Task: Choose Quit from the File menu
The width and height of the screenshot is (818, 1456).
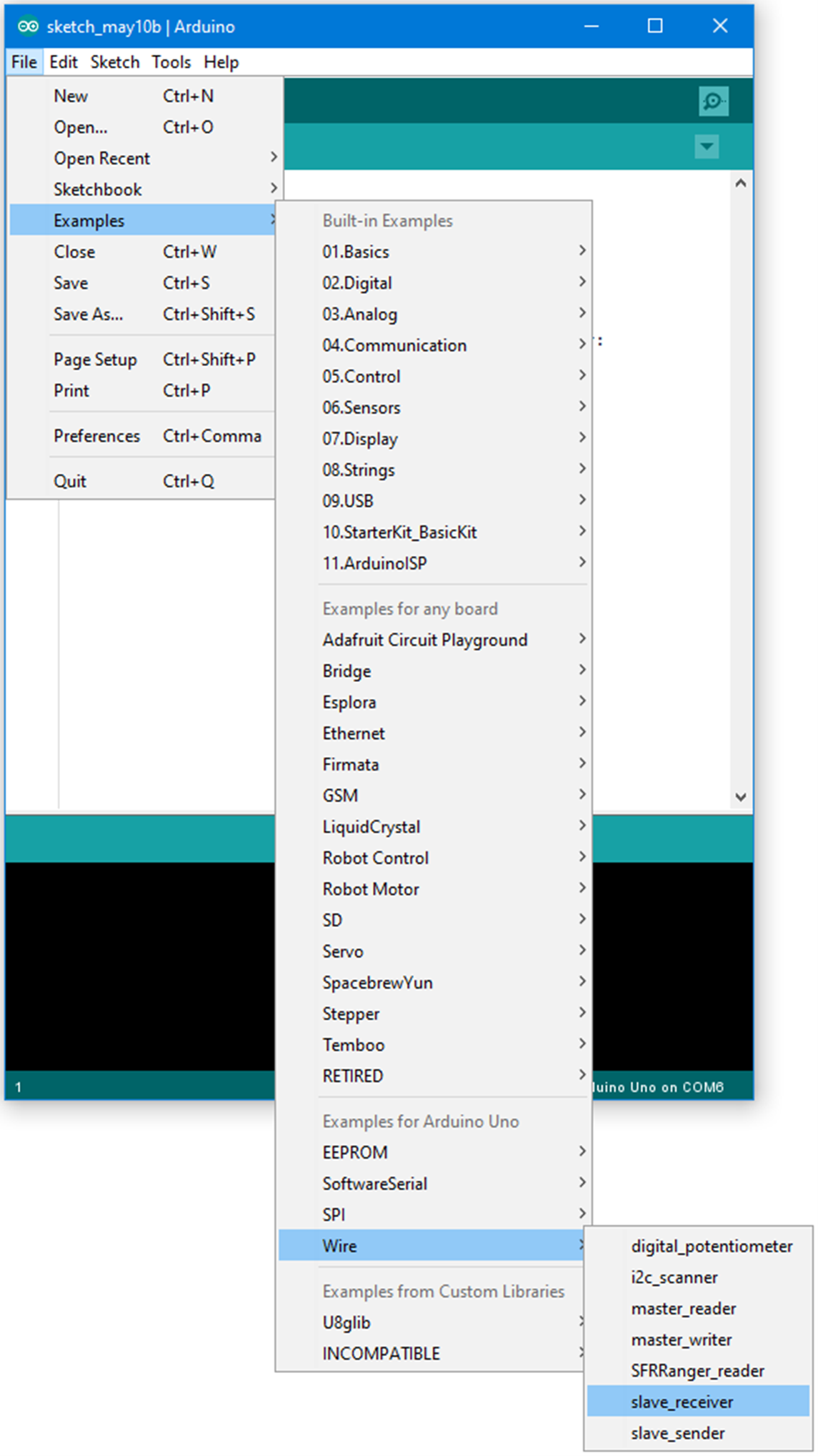Action: coord(70,481)
